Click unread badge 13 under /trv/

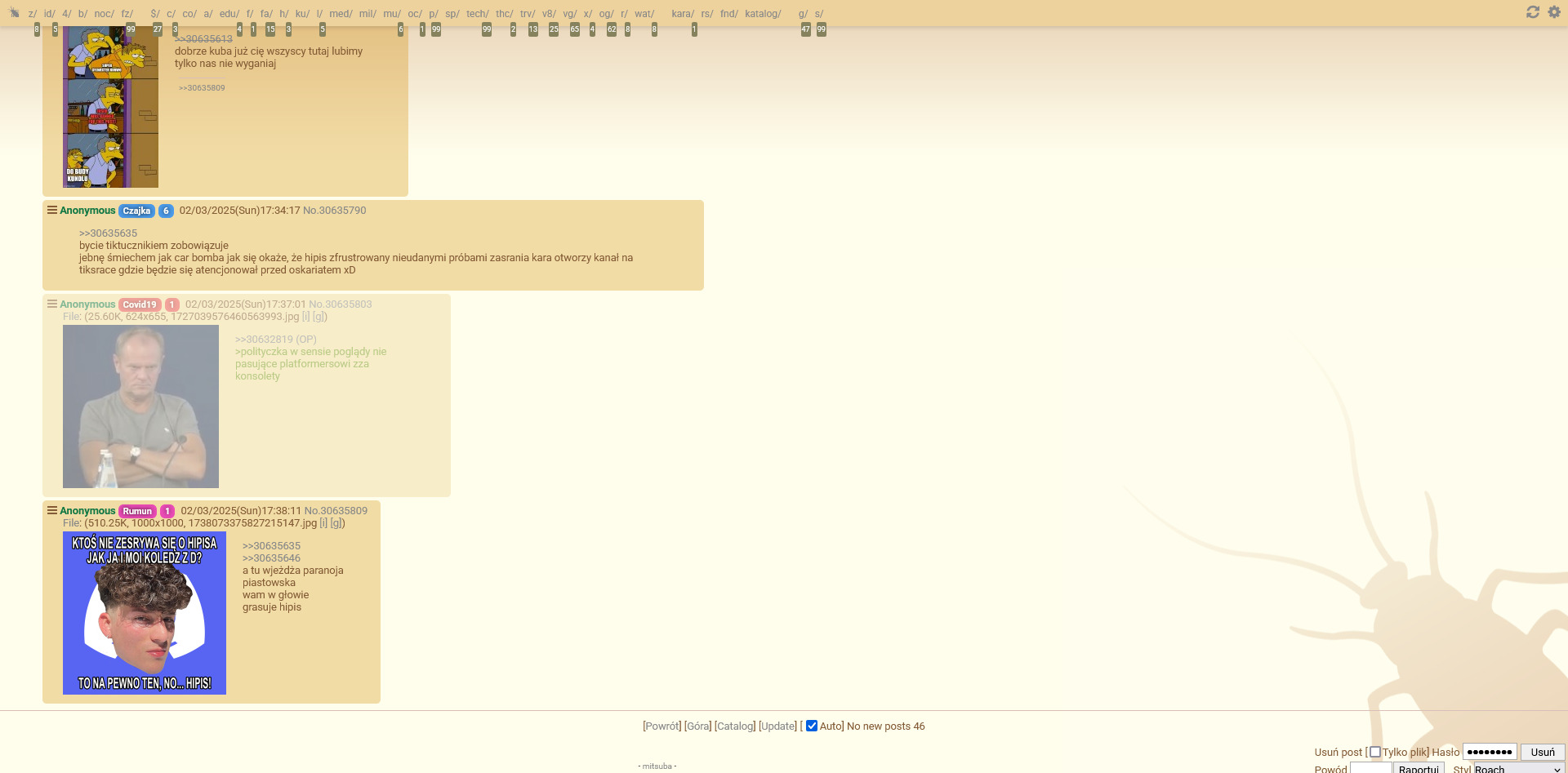tap(533, 29)
